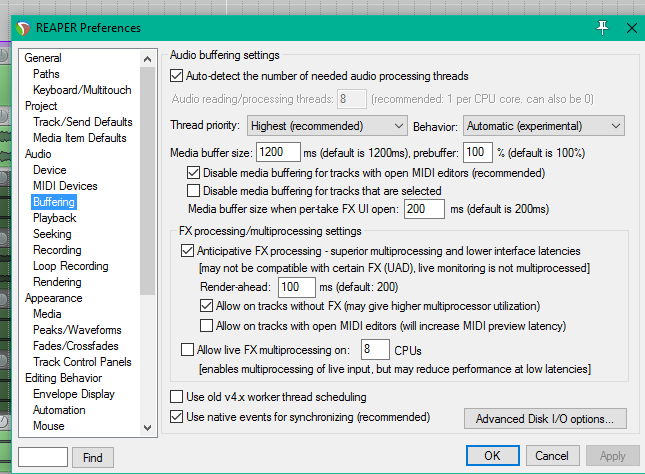This screenshot has width=645, height=474.
Task: Select Audio in the preferences tree
Action: (x=38, y=154)
